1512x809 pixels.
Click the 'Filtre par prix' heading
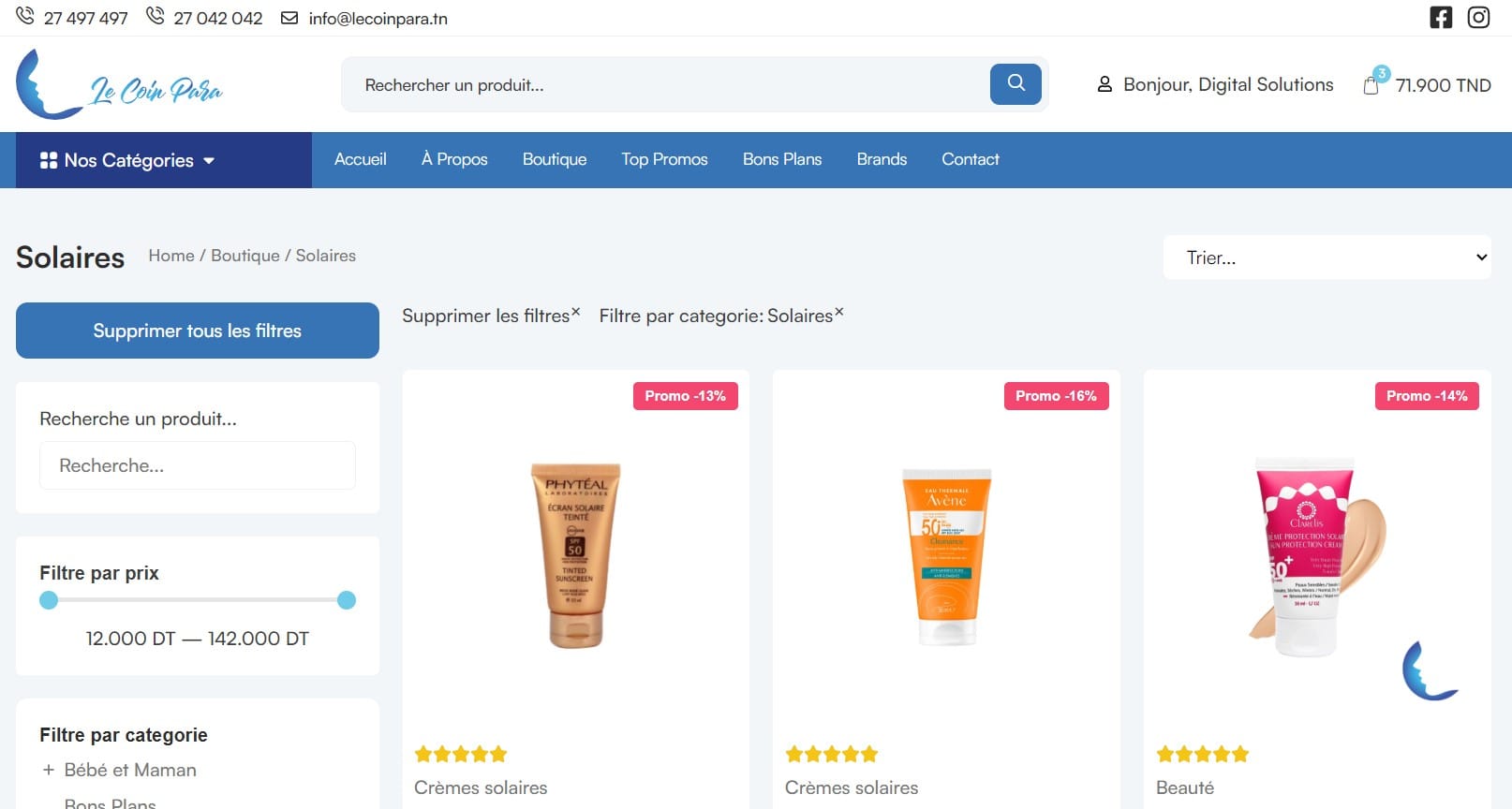point(99,573)
